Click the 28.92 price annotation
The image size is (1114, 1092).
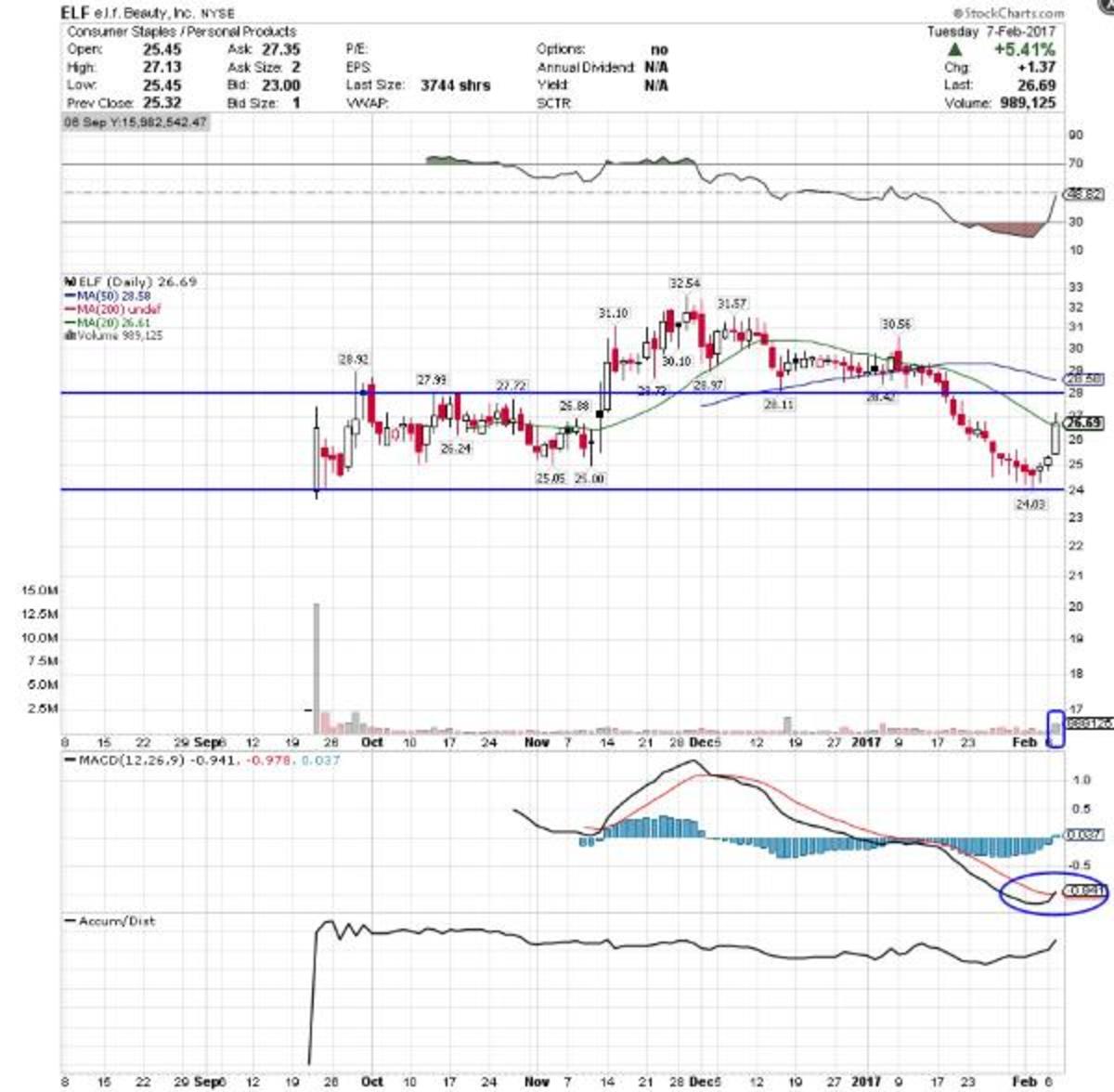click(353, 358)
